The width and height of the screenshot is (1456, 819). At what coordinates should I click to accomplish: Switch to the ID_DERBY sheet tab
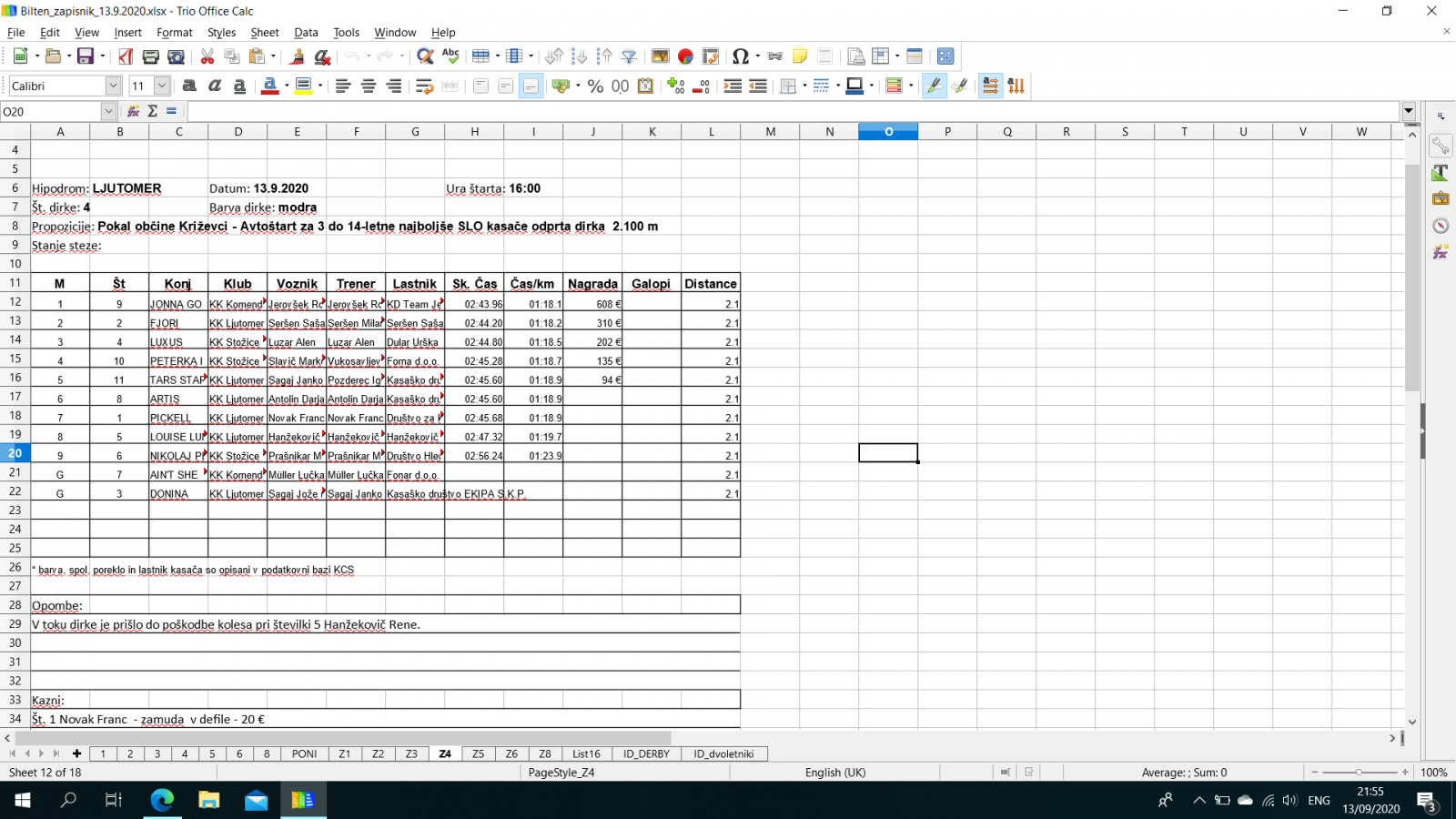(x=646, y=753)
